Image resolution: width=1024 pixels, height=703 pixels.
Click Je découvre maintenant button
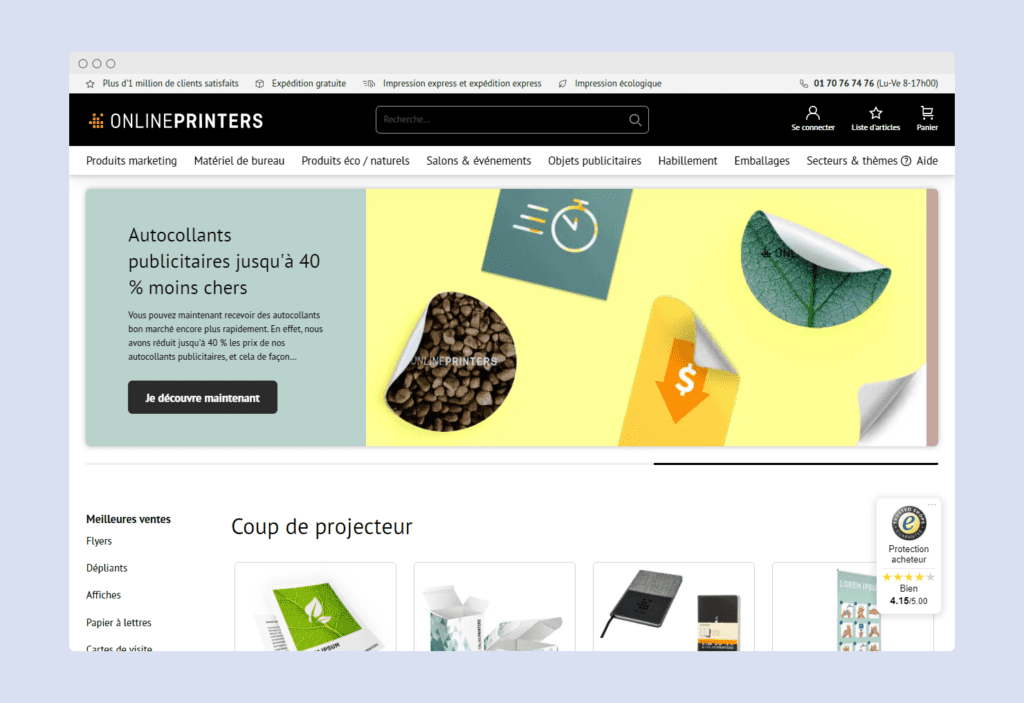click(x=202, y=397)
